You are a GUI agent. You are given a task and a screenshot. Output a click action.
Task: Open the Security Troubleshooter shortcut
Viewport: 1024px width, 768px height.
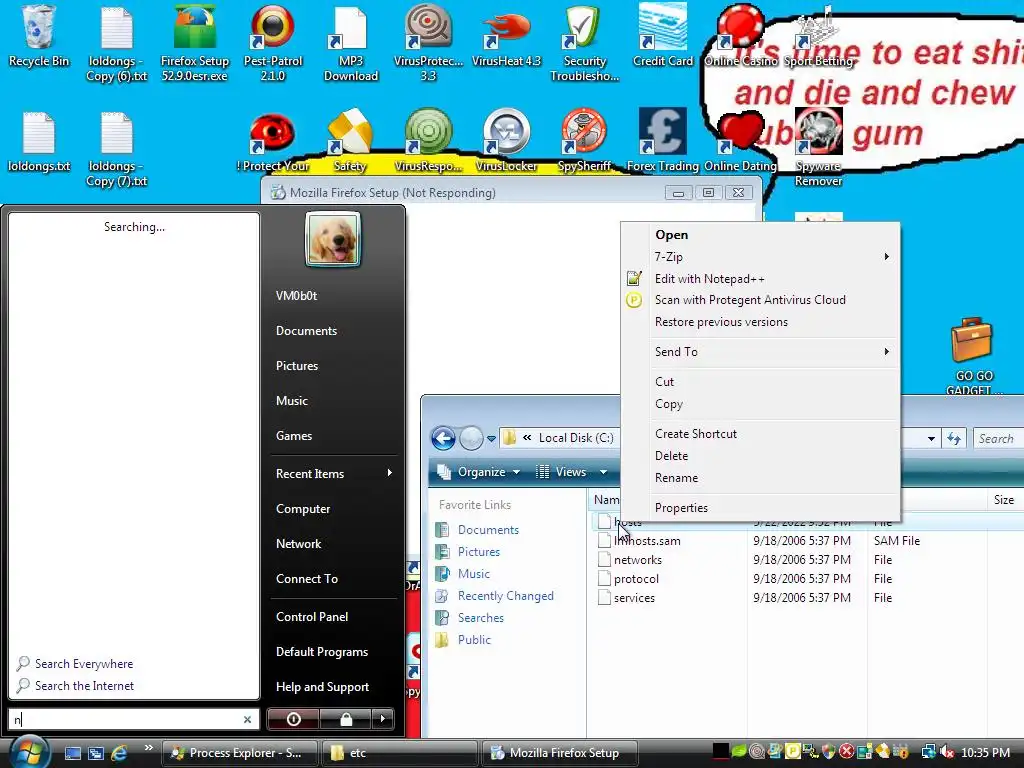584,42
